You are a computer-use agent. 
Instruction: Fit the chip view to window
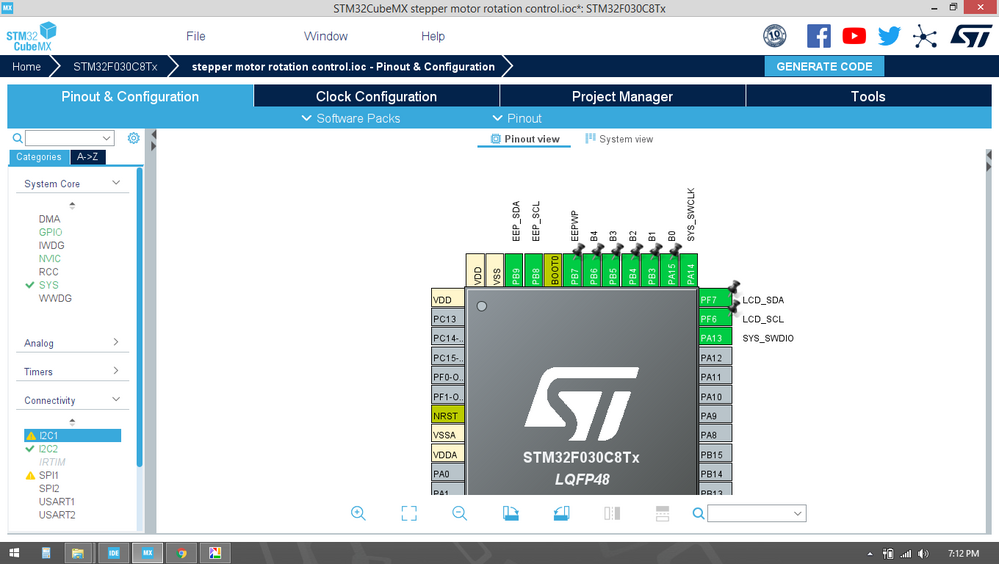409,513
